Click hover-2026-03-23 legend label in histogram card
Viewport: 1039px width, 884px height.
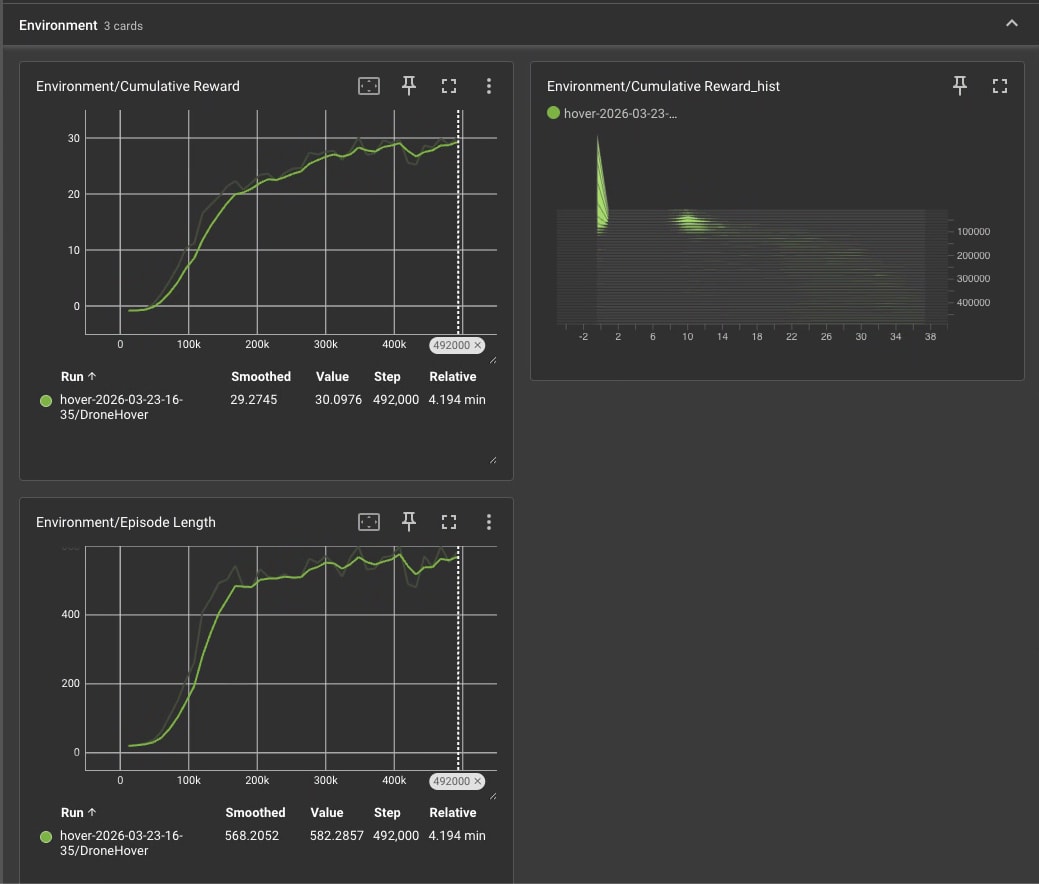620,113
